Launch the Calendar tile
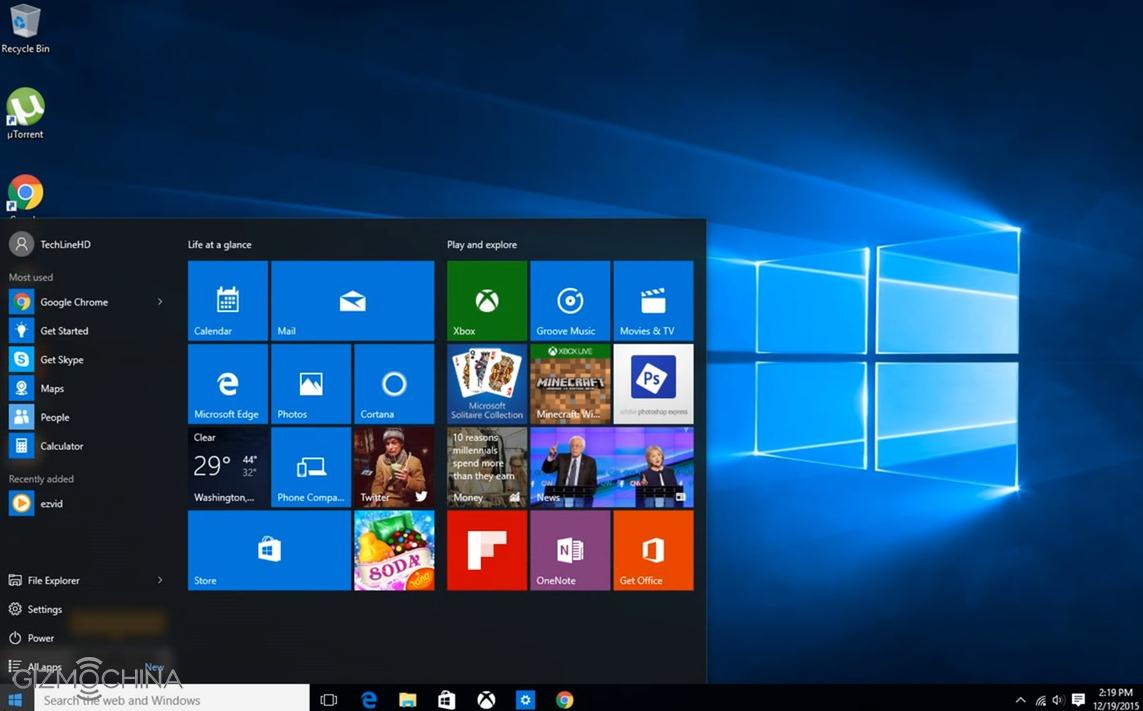Viewport: 1143px width, 711px height. point(227,300)
